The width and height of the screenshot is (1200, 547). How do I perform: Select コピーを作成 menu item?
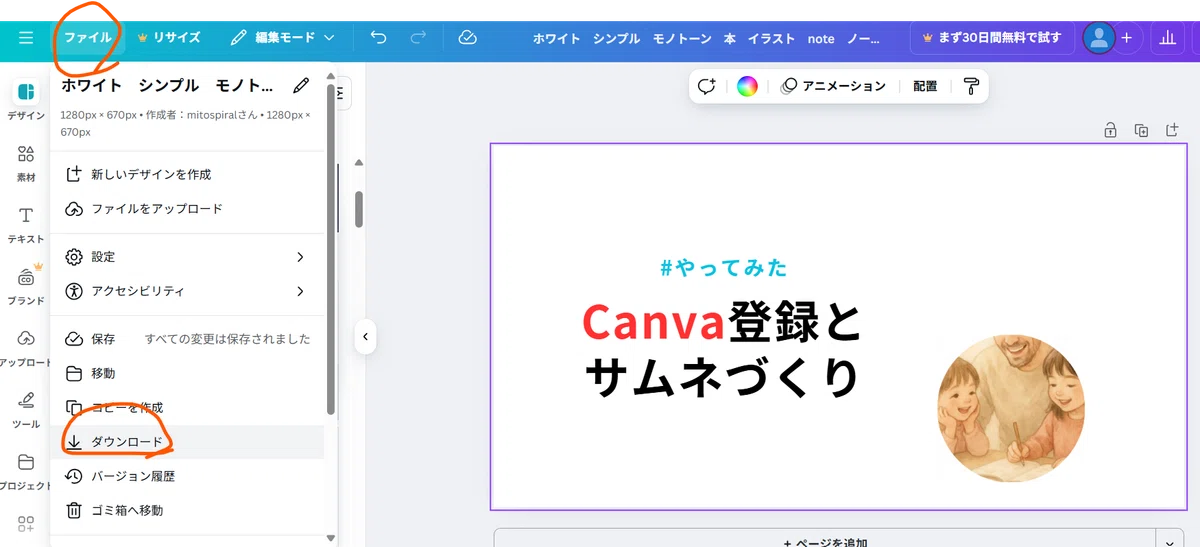(188, 407)
